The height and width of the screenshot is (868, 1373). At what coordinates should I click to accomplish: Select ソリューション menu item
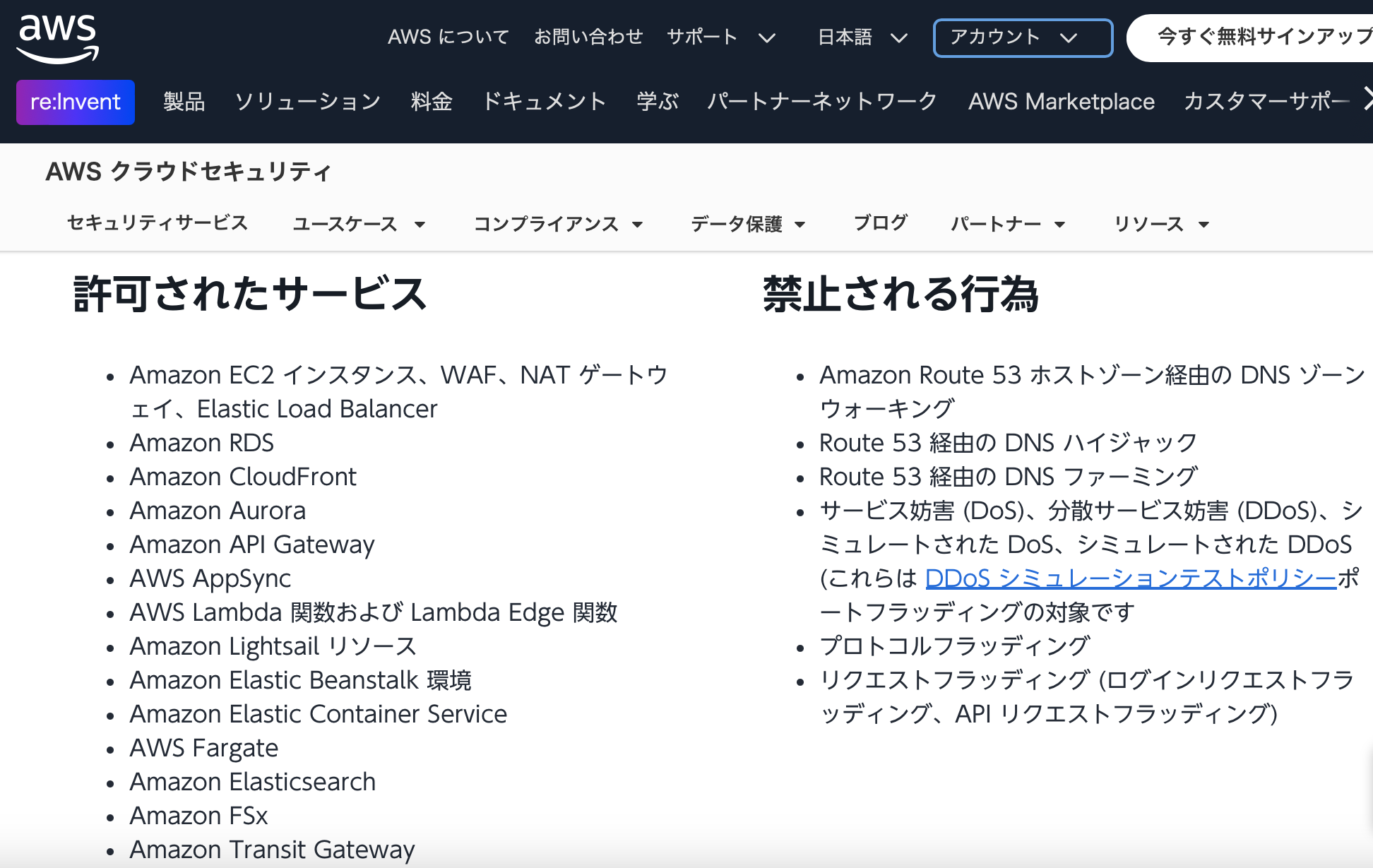[307, 102]
